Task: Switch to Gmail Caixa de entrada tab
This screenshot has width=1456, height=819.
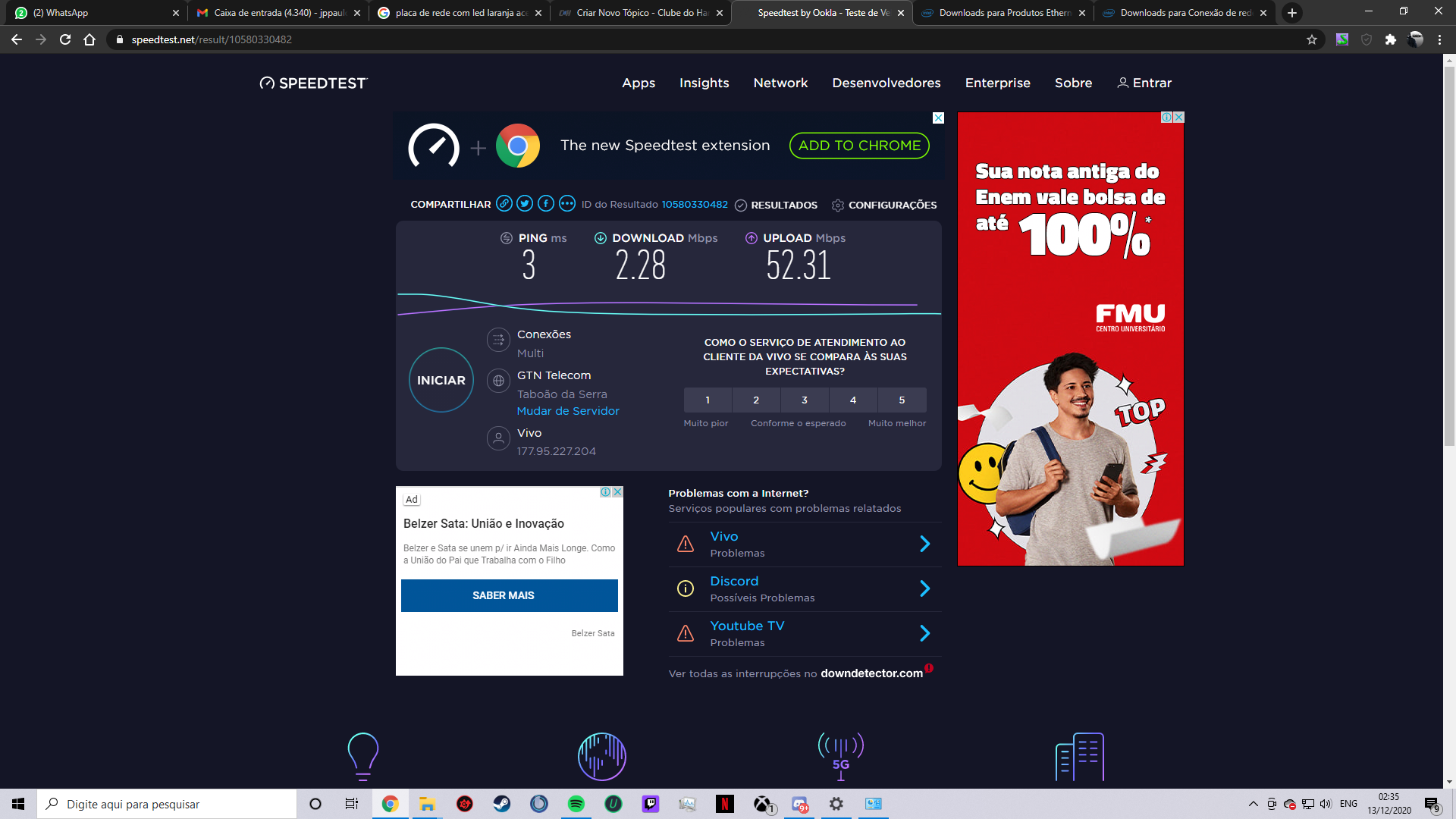Action: point(278,13)
